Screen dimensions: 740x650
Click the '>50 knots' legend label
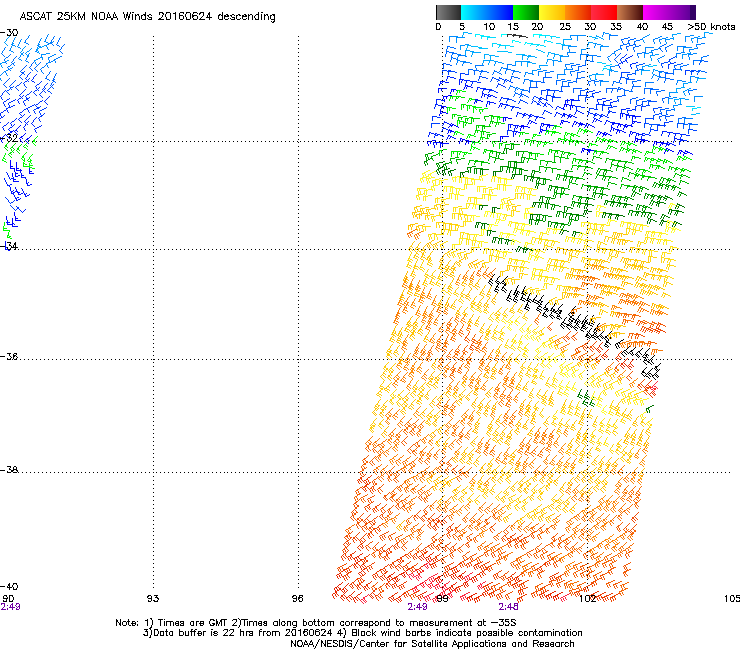tap(711, 27)
